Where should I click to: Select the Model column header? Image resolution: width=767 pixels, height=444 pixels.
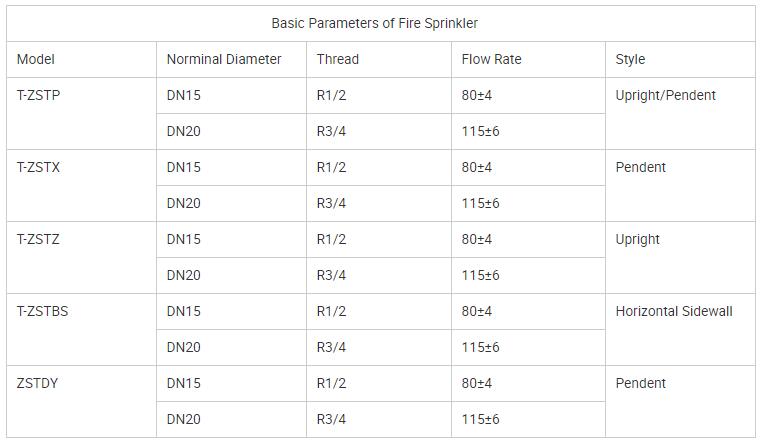[x=36, y=59]
